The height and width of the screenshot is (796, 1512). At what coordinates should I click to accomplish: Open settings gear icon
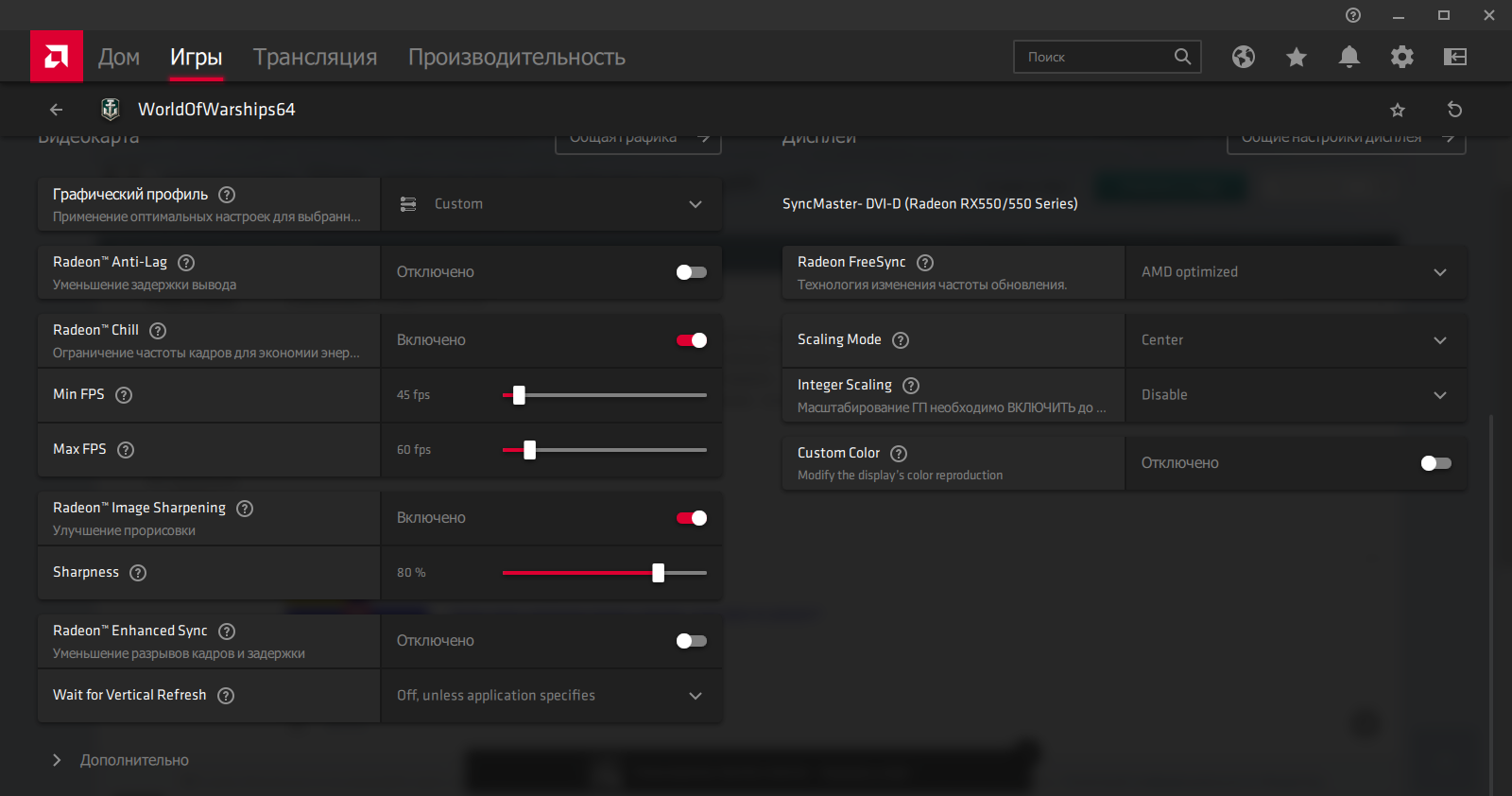click(x=1402, y=57)
